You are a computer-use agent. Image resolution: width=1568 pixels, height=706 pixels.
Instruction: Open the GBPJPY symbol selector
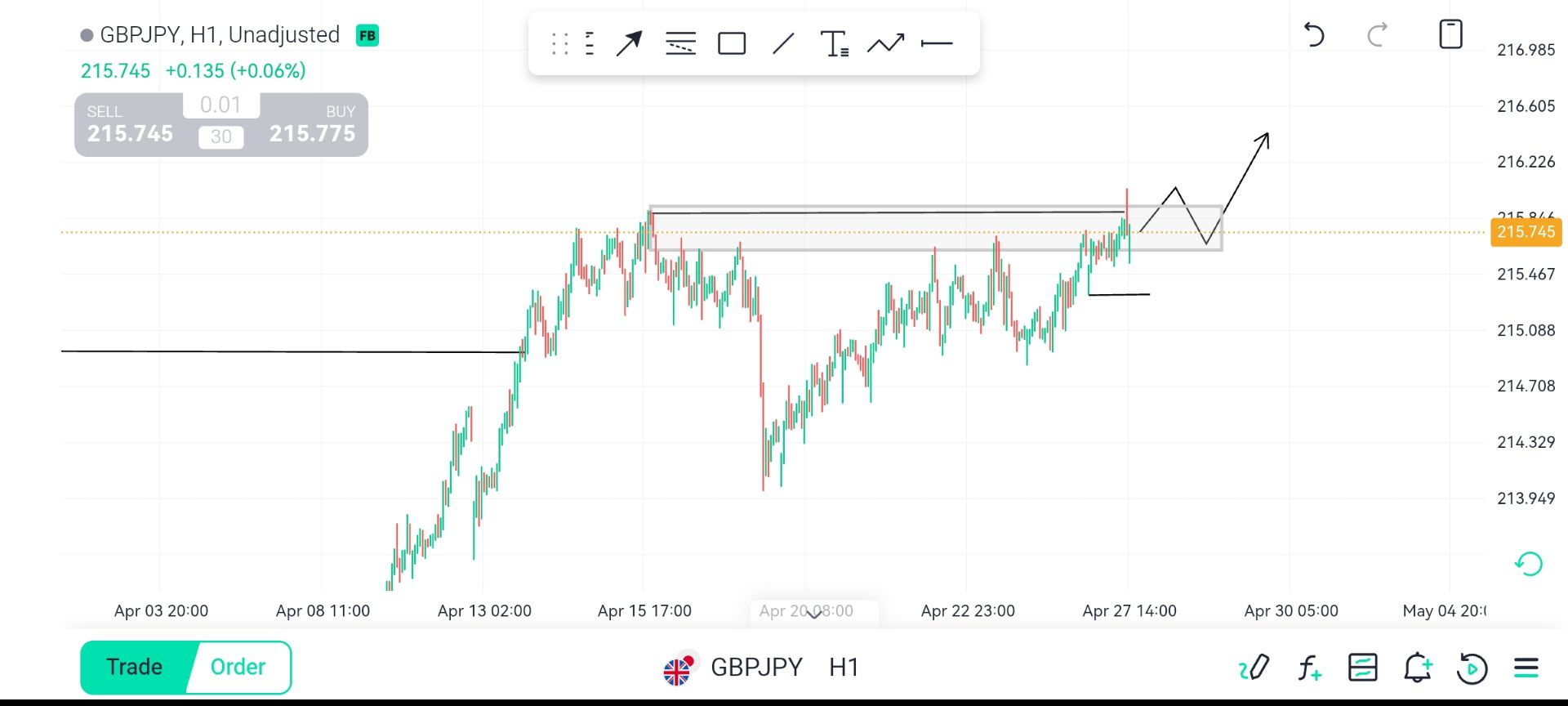click(755, 668)
